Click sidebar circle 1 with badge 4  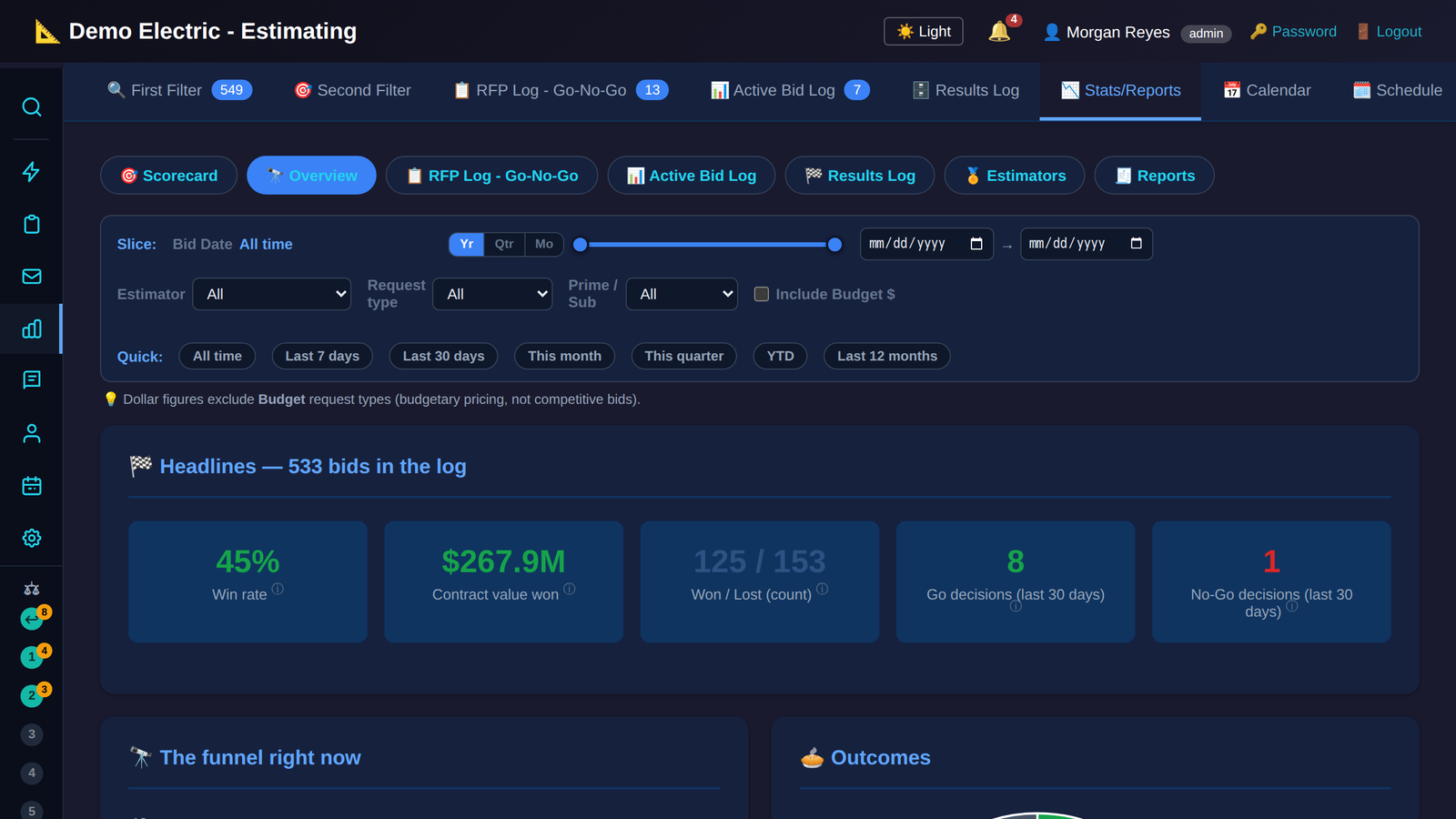pyautogui.click(x=32, y=657)
